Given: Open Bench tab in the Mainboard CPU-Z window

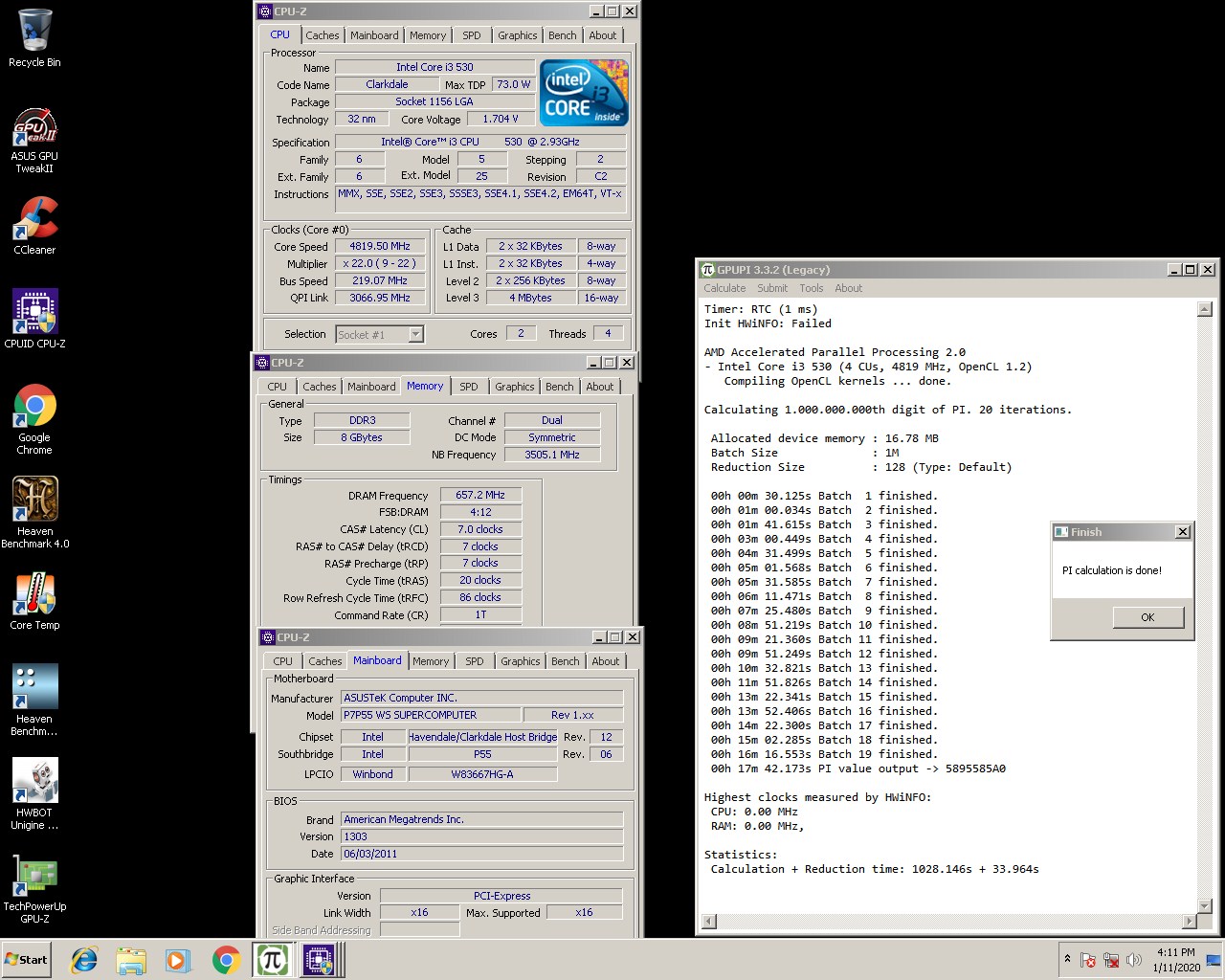Looking at the screenshot, I should tap(566, 661).
